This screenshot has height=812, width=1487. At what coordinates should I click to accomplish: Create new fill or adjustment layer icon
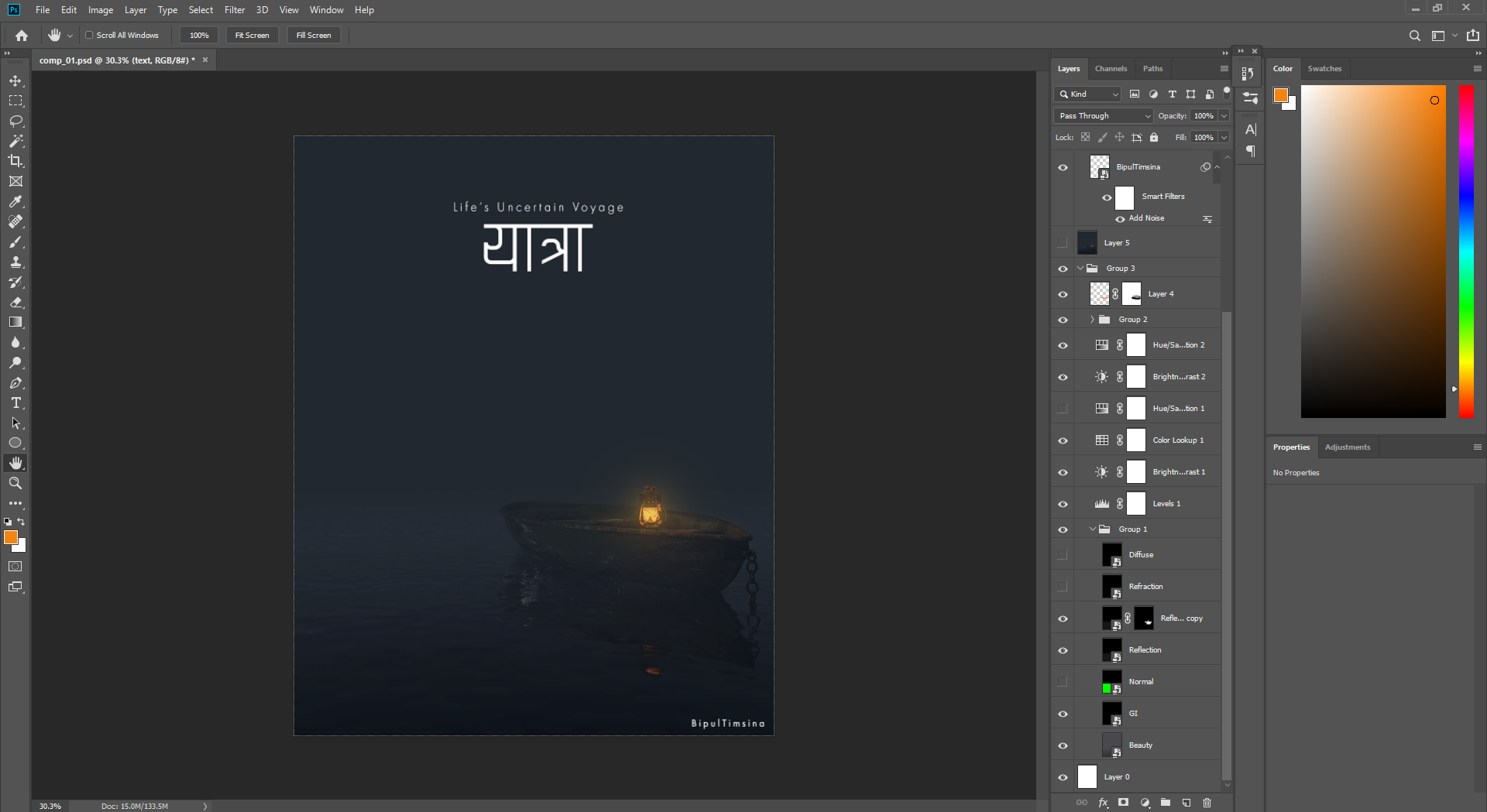pyautogui.click(x=1145, y=803)
